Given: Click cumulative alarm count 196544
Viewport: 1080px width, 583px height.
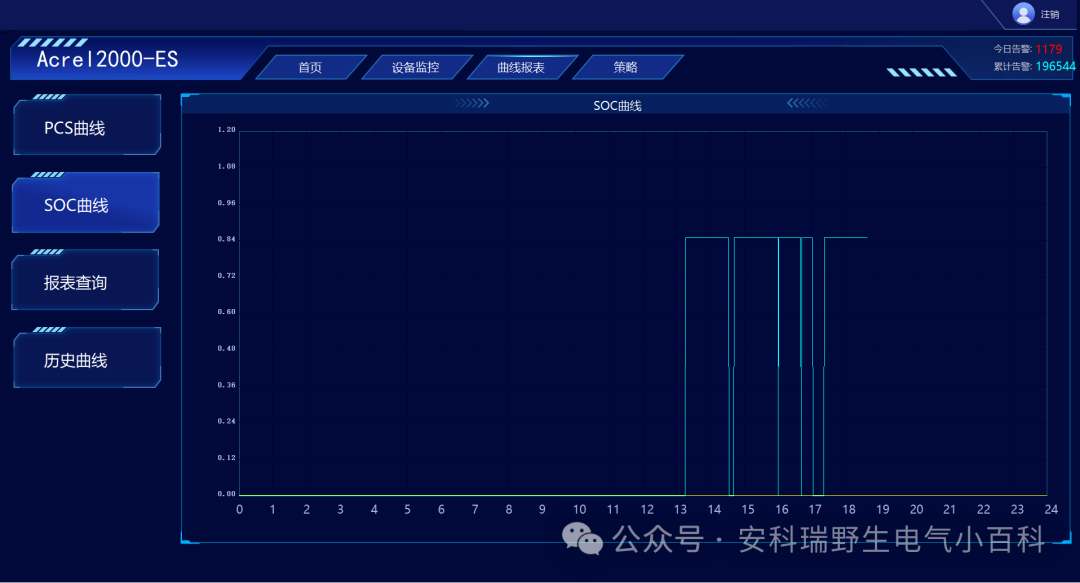Looking at the screenshot, I should click(1055, 66).
